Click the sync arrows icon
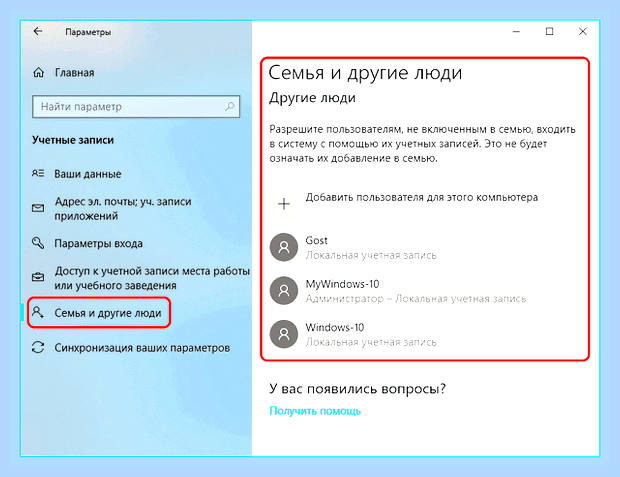The height and width of the screenshot is (477, 620). (x=38, y=347)
